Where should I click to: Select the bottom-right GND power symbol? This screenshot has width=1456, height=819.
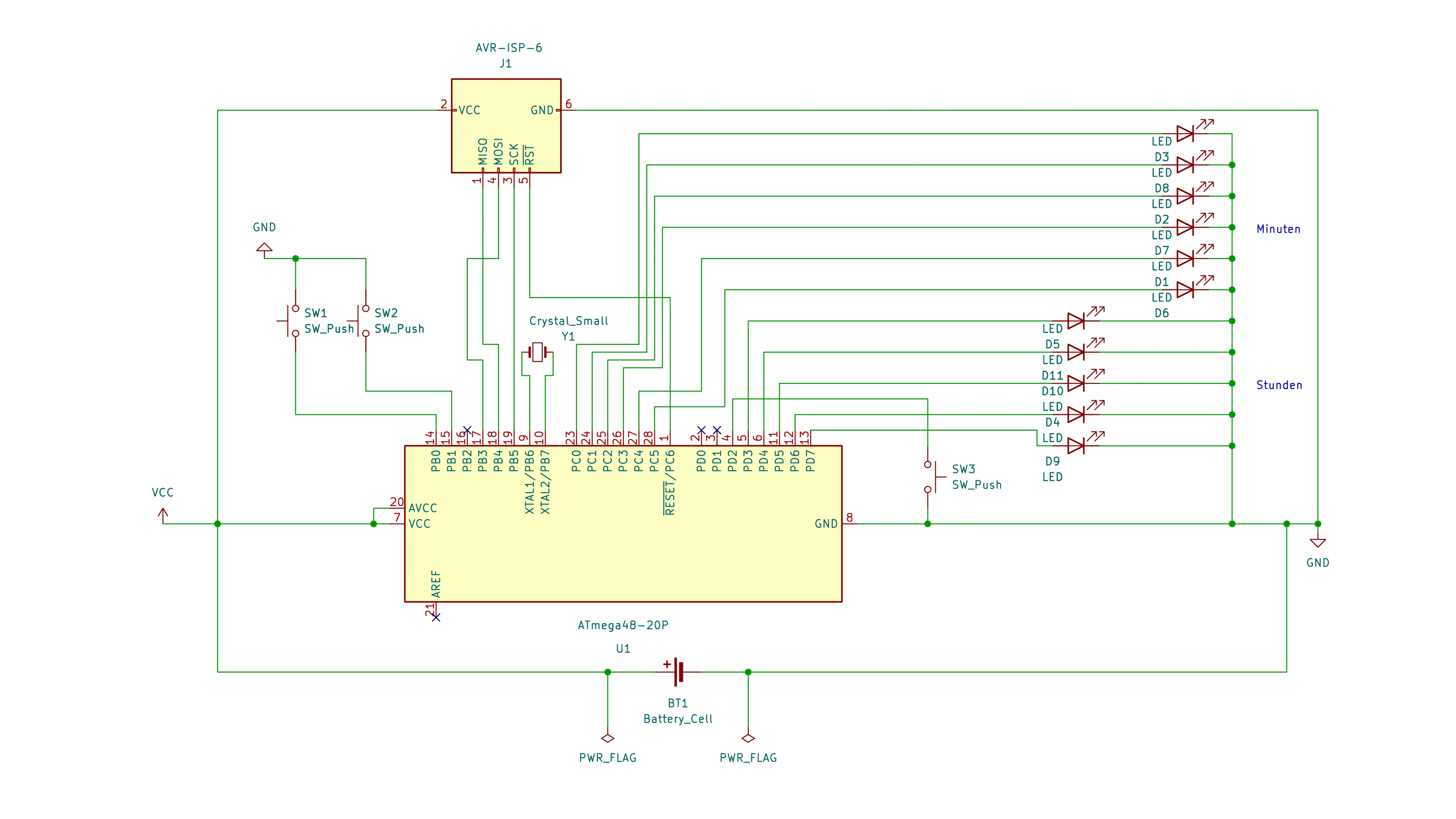tap(1318, 543)
